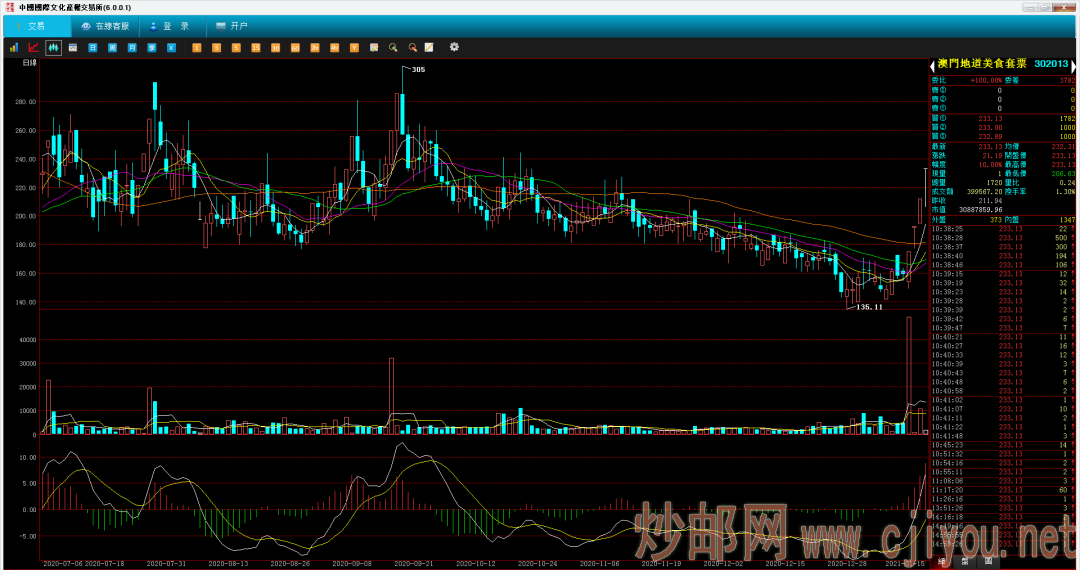Select the 60-minute chart button
Screen dimensions: 1080x570
[x=295, y=48]
